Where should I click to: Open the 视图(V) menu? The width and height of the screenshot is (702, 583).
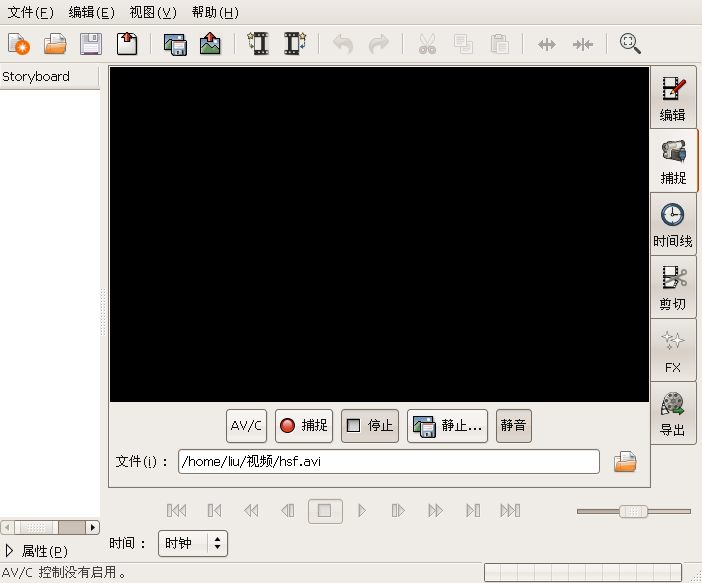pyautogui.click(x=153, y=12)
